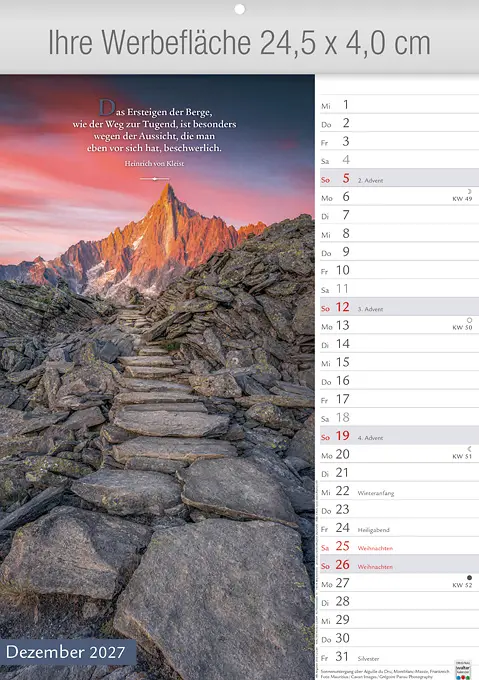Select the red Sunday date 12
The image size is (479, 680).
pyautogui.click(x=342, y=307)
